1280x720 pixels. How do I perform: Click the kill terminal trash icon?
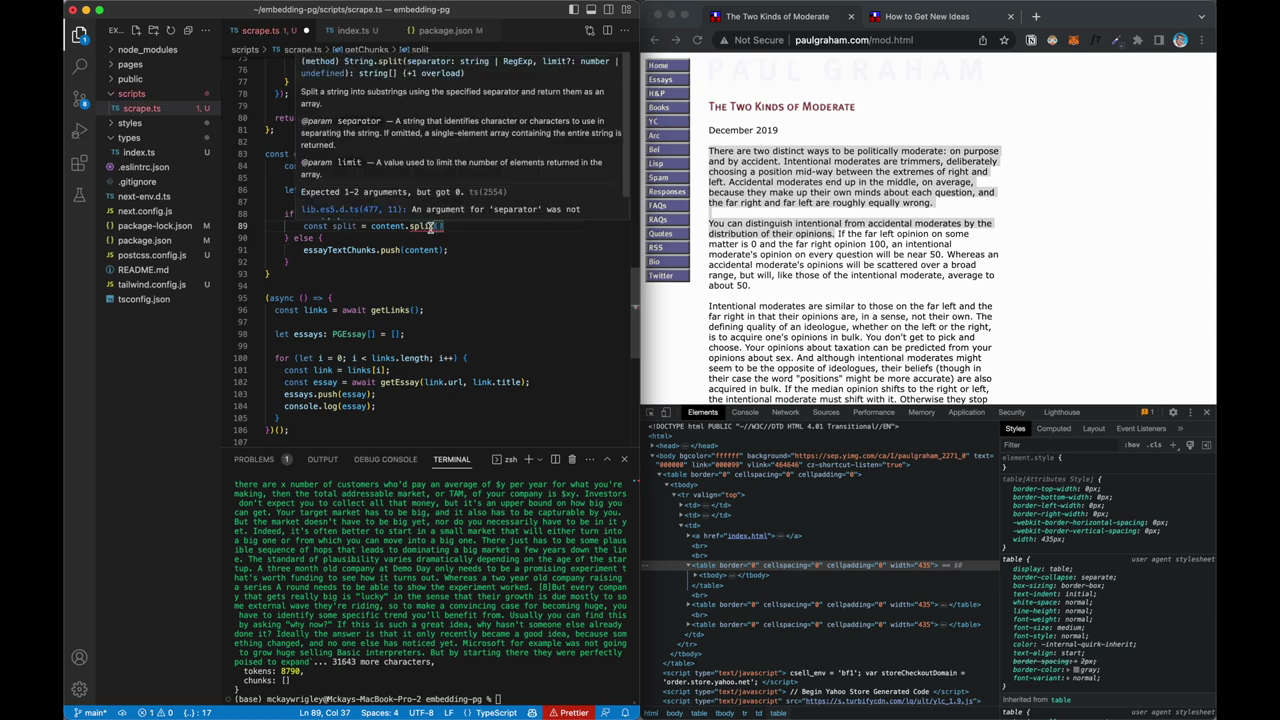pos(572,459)
